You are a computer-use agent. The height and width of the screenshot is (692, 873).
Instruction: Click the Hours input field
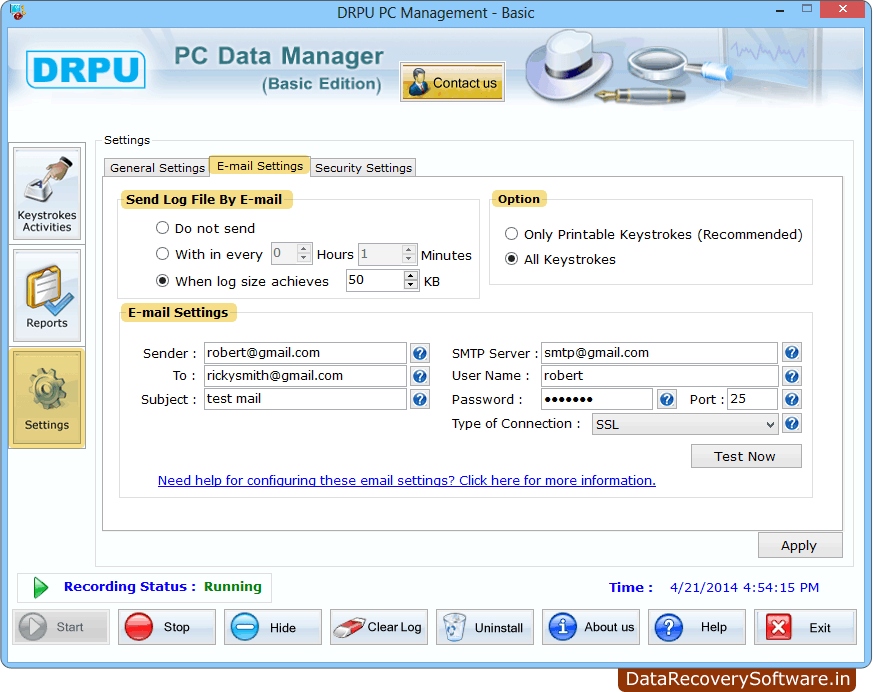[285, 254]
